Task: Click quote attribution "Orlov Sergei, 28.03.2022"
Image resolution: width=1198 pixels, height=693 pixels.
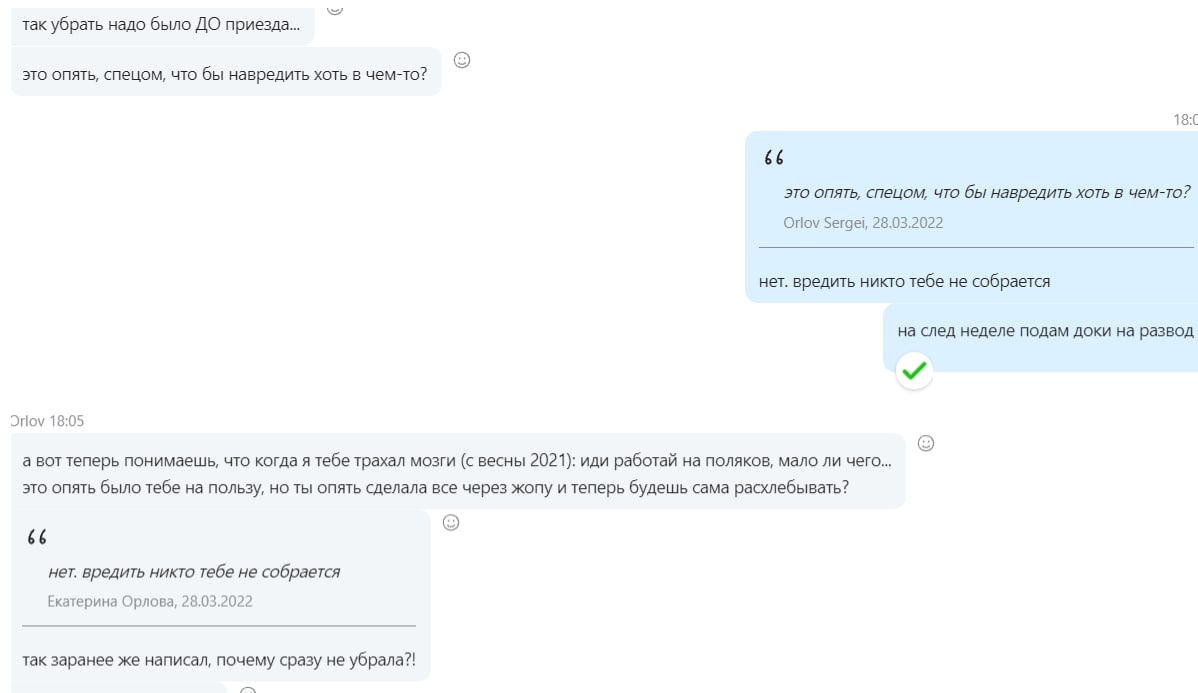Action: 863,223
